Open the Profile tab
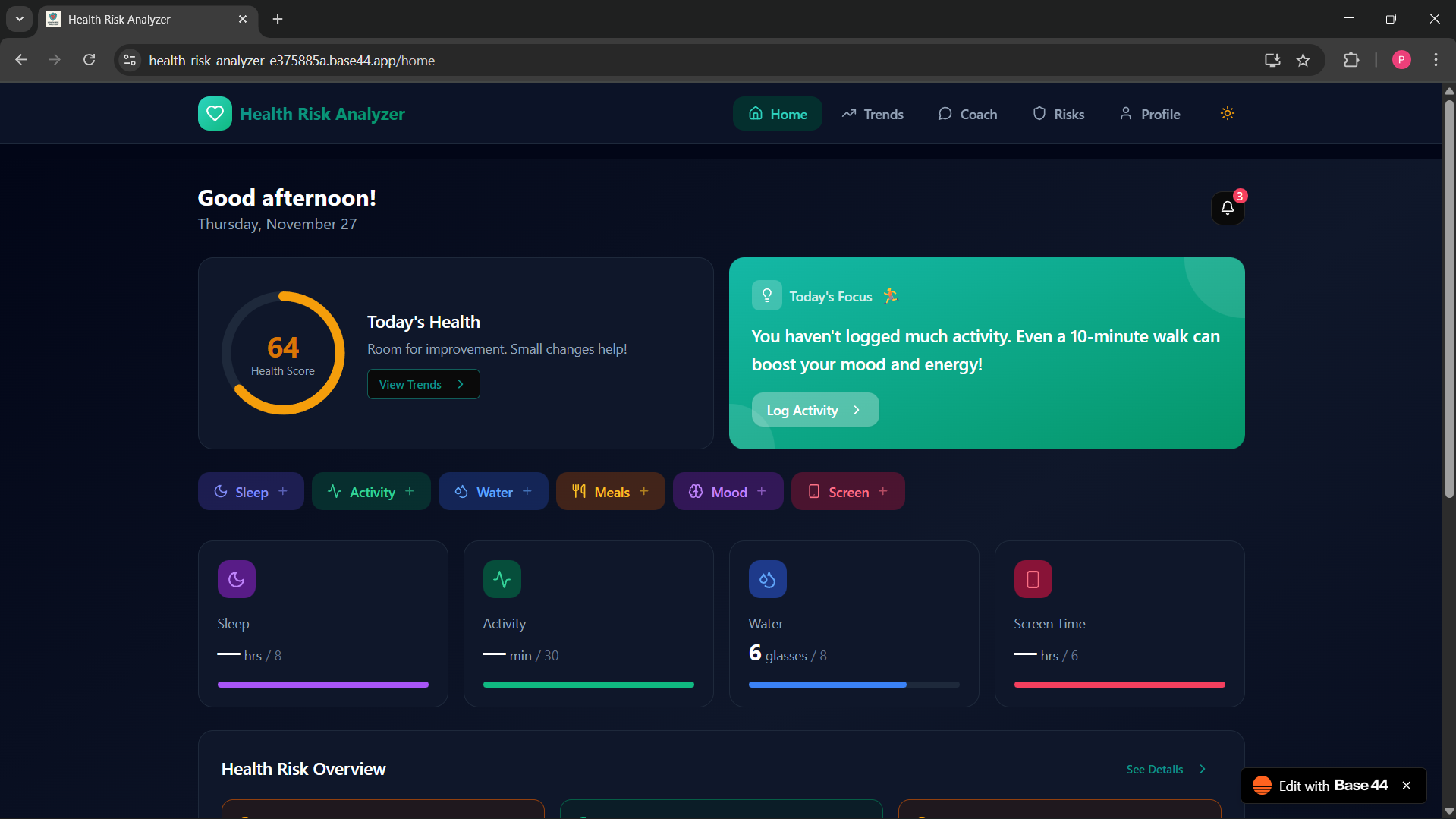1456x819 pixels. click(x=1150, y=114)
